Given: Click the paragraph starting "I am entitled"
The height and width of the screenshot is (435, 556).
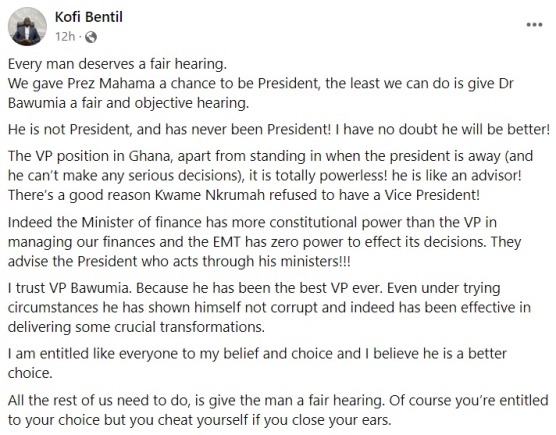Looking at the screenshot, I should click(257, 363).
